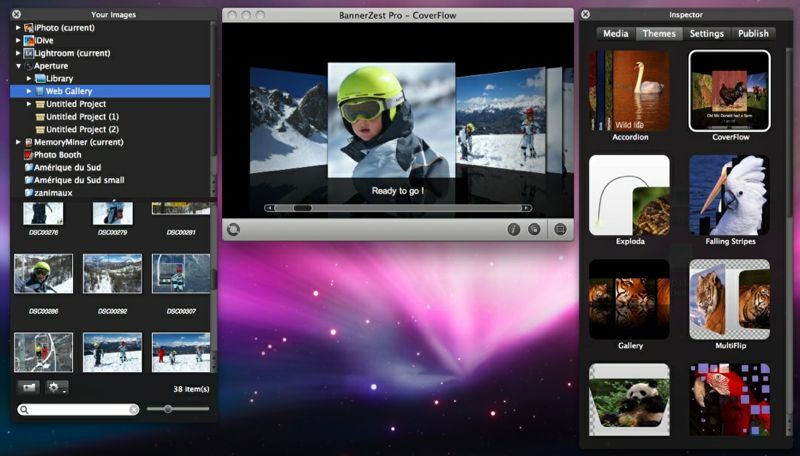The image size is (800, 456).
Task: Click the thumbnail size slider knob
Action: click(167, 409)
